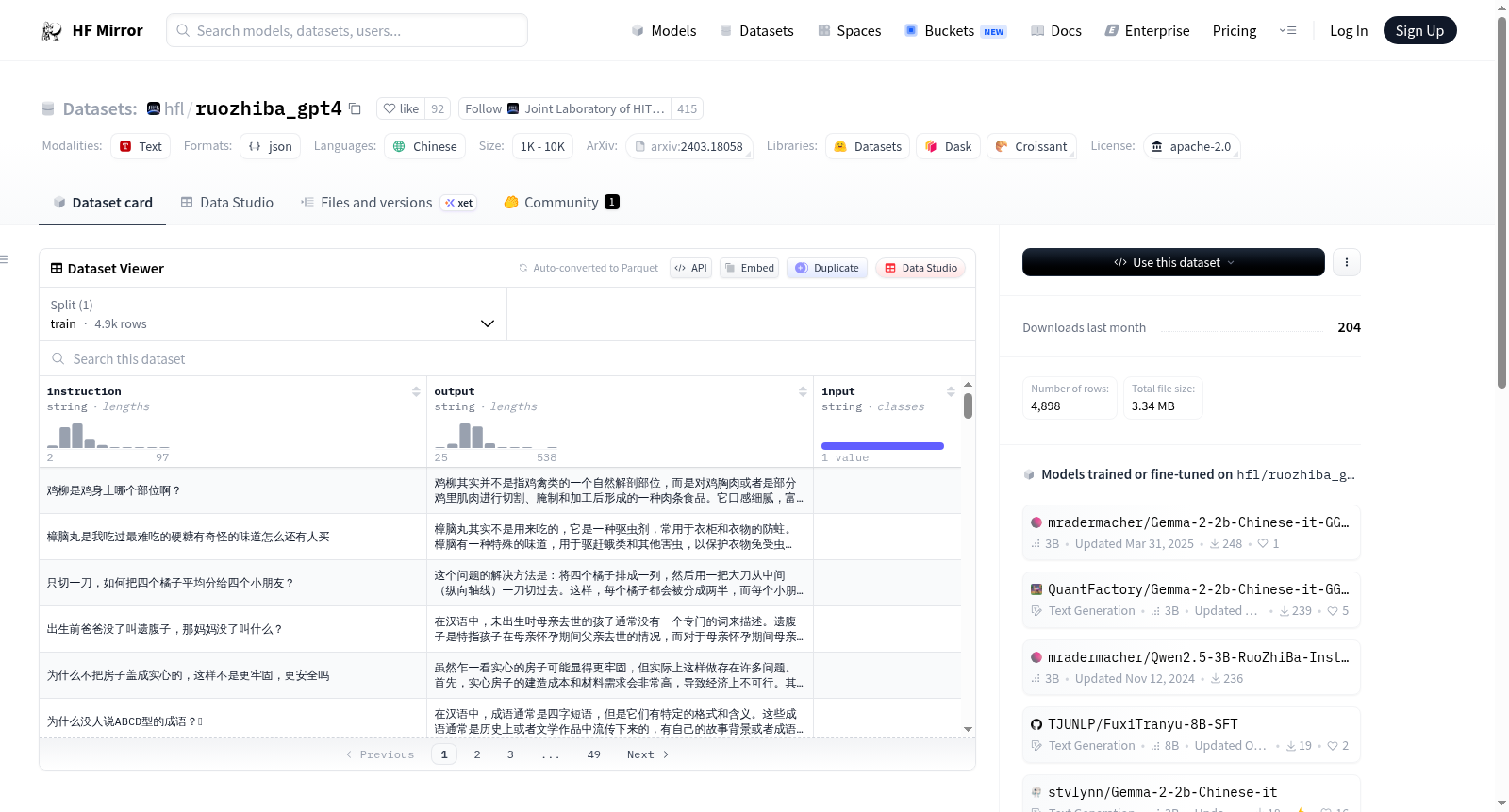Screen dimensions: 1509x812
Task: Click the Log In link
Action: click(x=1348, y=30)
